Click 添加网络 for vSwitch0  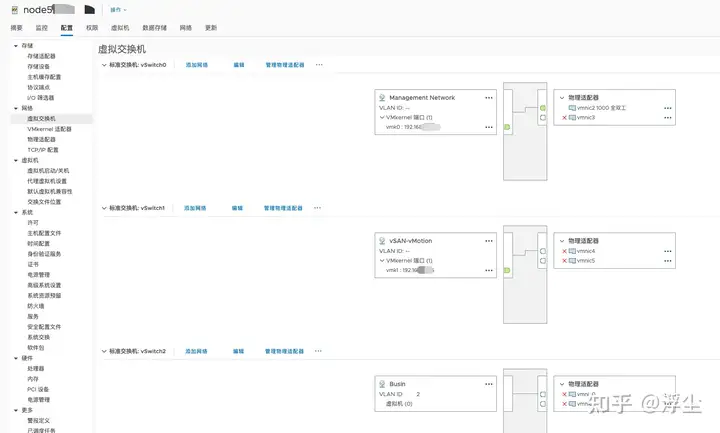point(197,65)
